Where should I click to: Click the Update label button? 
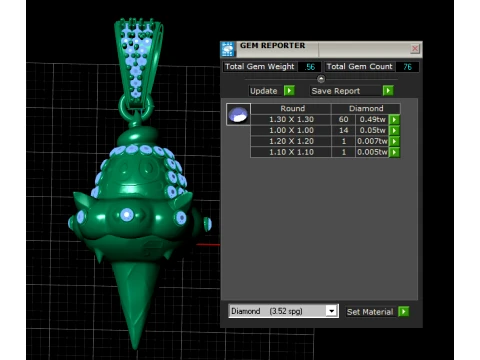pyautogui.click(x=264, y=91)
